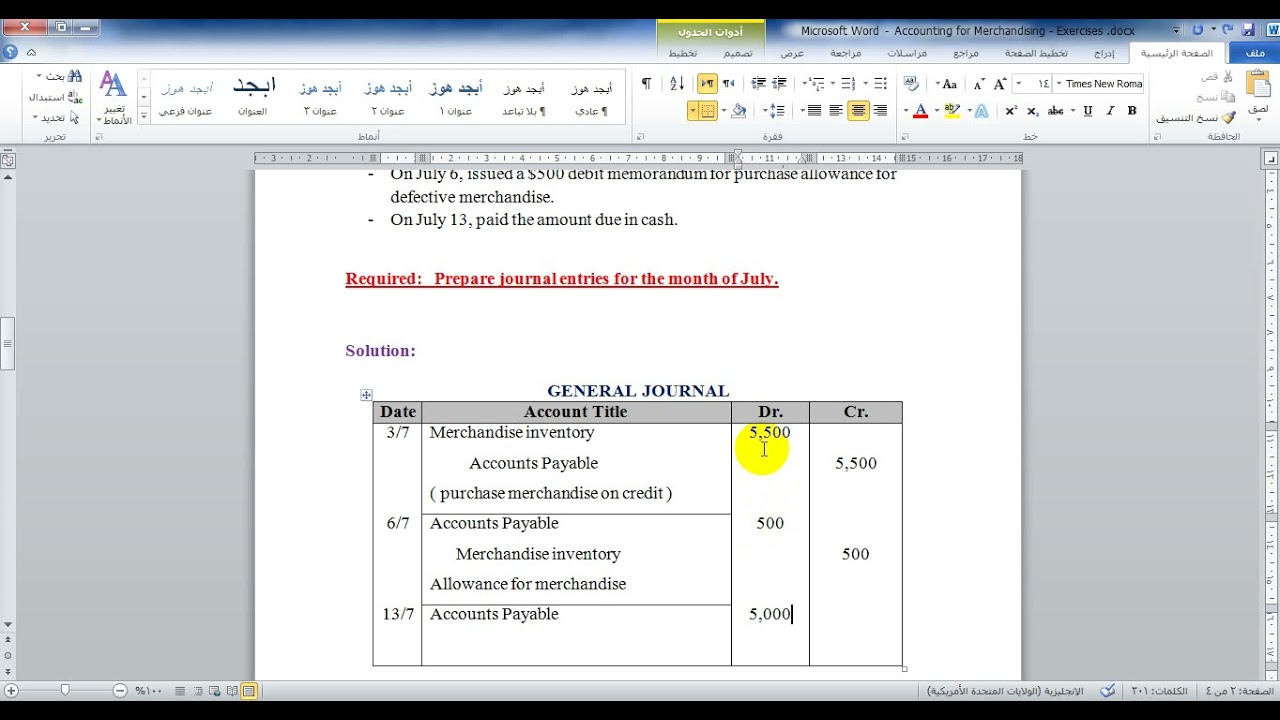This screenshot has width=1280, height=720.
Task: Adjust the zoom slider
Action: pyautogui.click(x=66, y=690)
